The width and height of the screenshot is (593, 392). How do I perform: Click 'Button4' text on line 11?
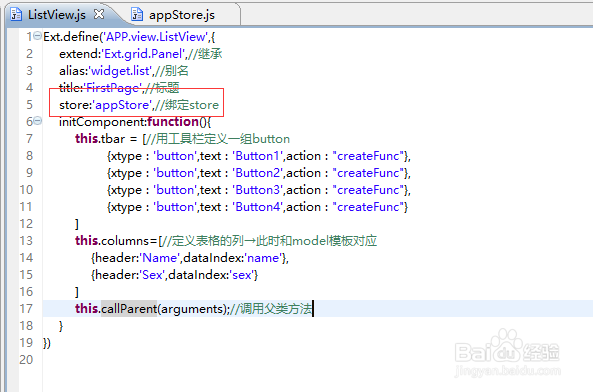pos(258,207)
